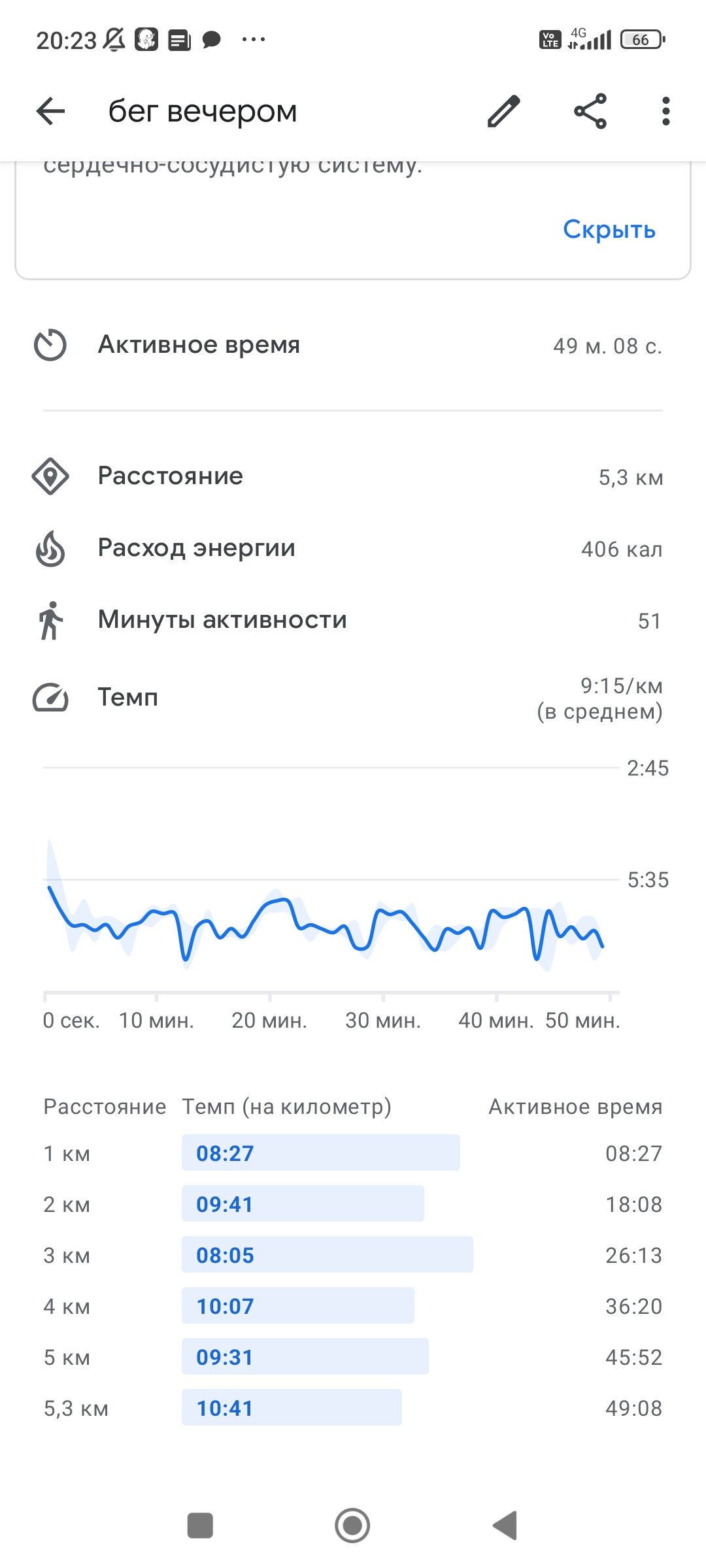Tap the 20 мин. chart axis marker
Viewport: 706px width, 1568px height.
pos(269,1020)
